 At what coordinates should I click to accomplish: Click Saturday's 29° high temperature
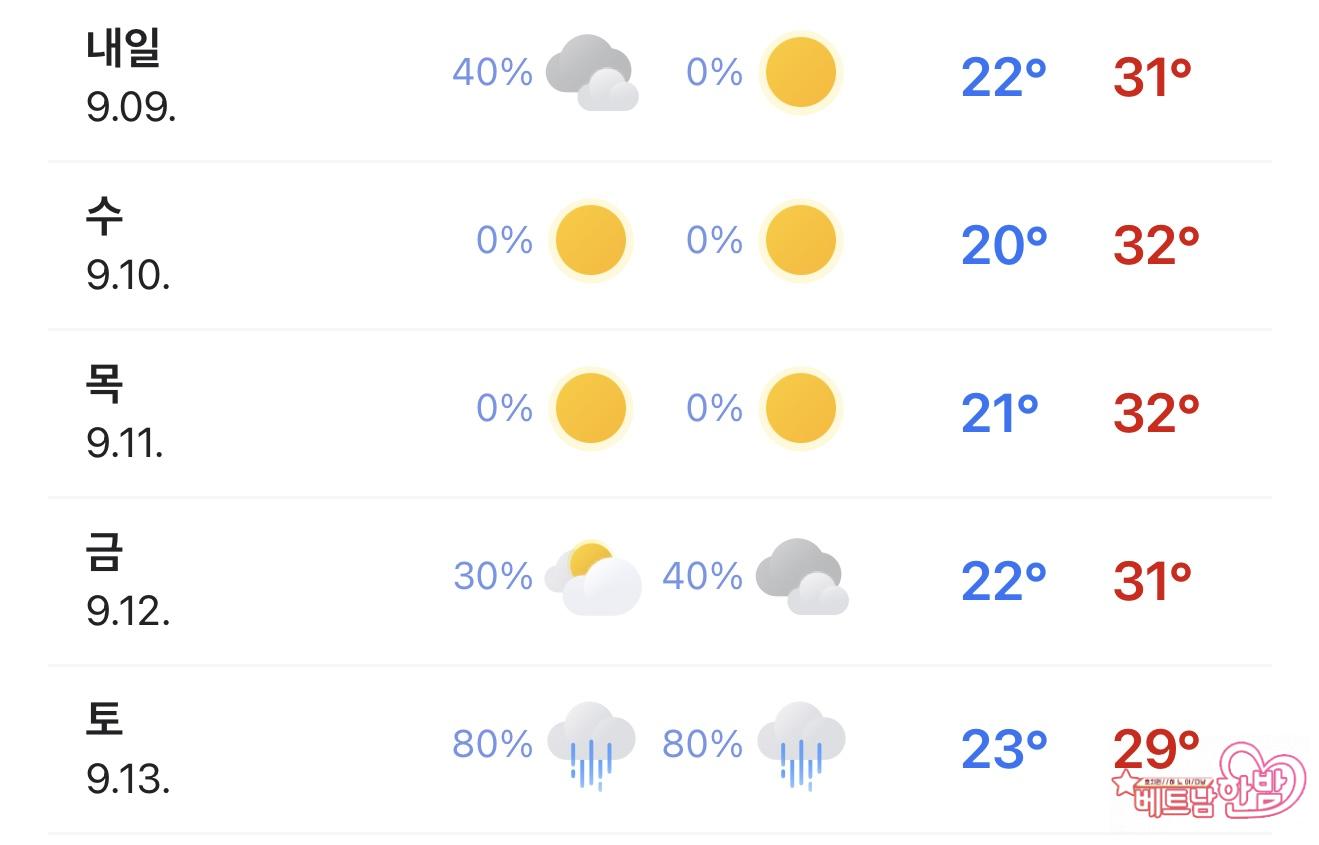(1156, 744)
